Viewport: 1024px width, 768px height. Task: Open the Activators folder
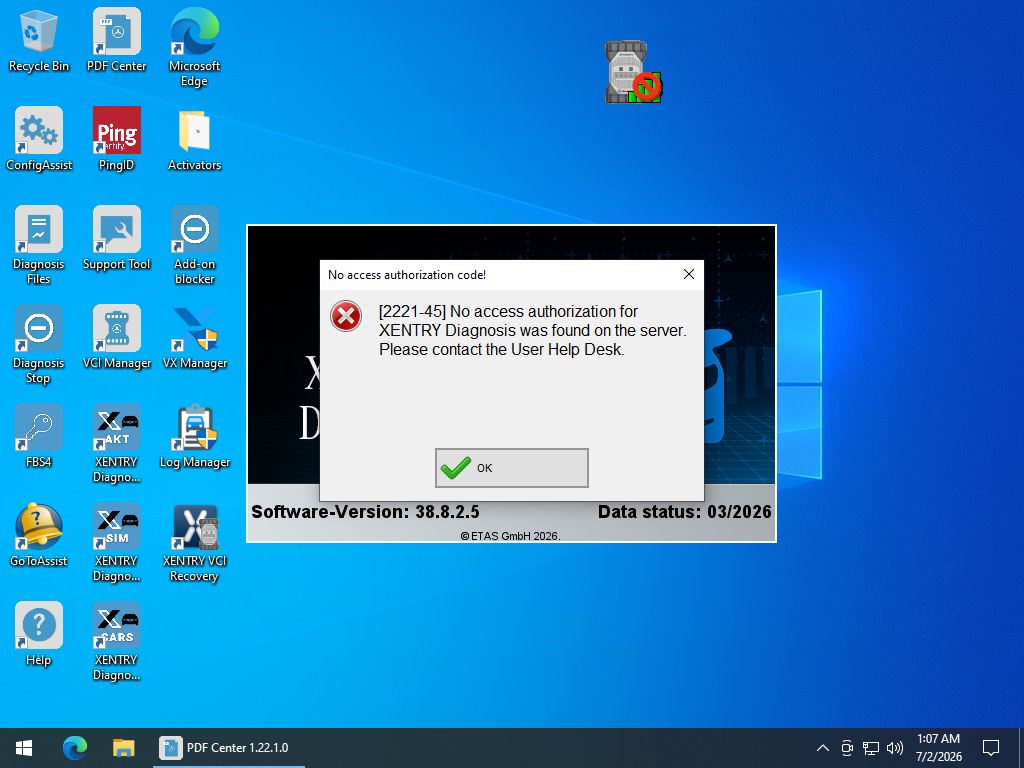[x=194, y=139]
